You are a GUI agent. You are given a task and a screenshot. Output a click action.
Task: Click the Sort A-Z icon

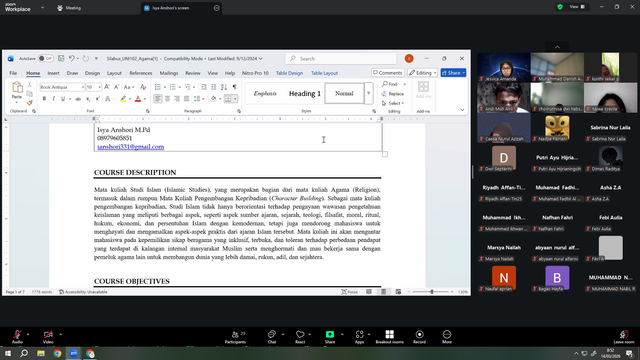[224, 87]
